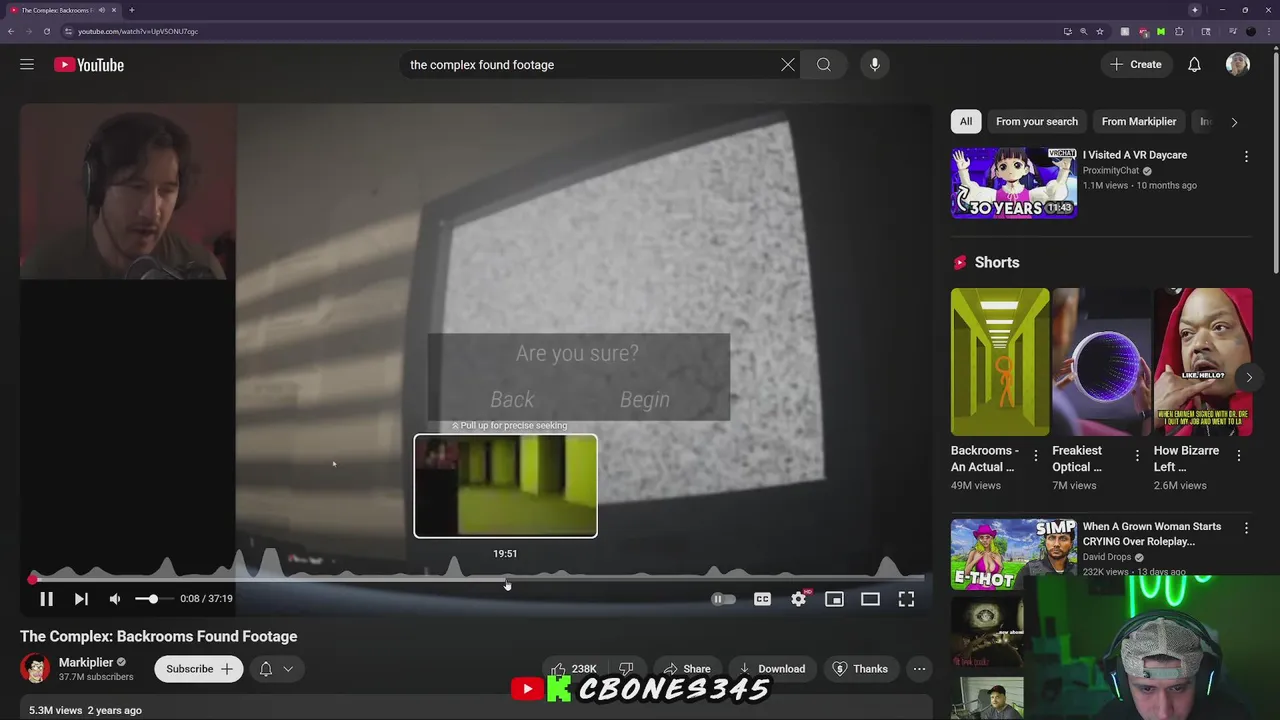Expand the notification preference dropdown

(x=276, y=669)
